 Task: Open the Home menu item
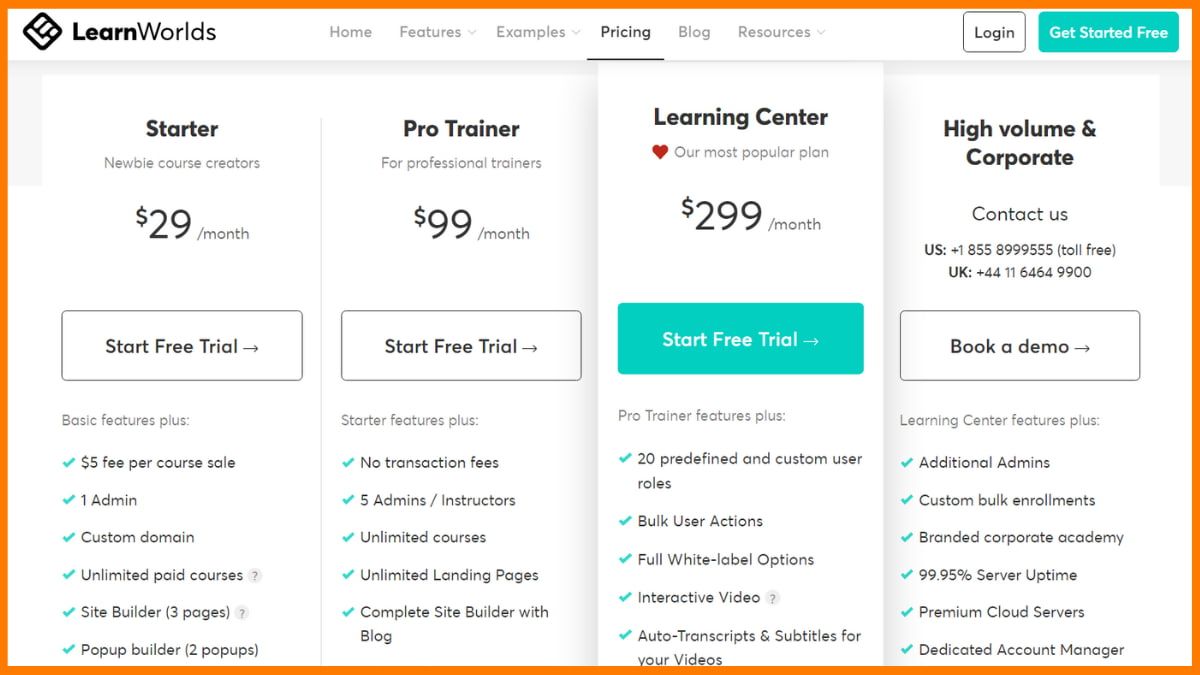350,31
